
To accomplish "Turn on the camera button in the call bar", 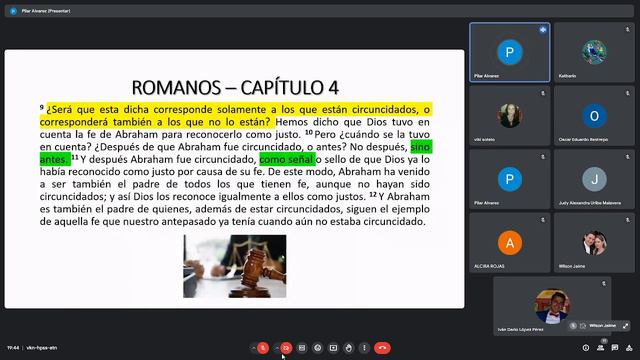I will (x=287, y=348).
